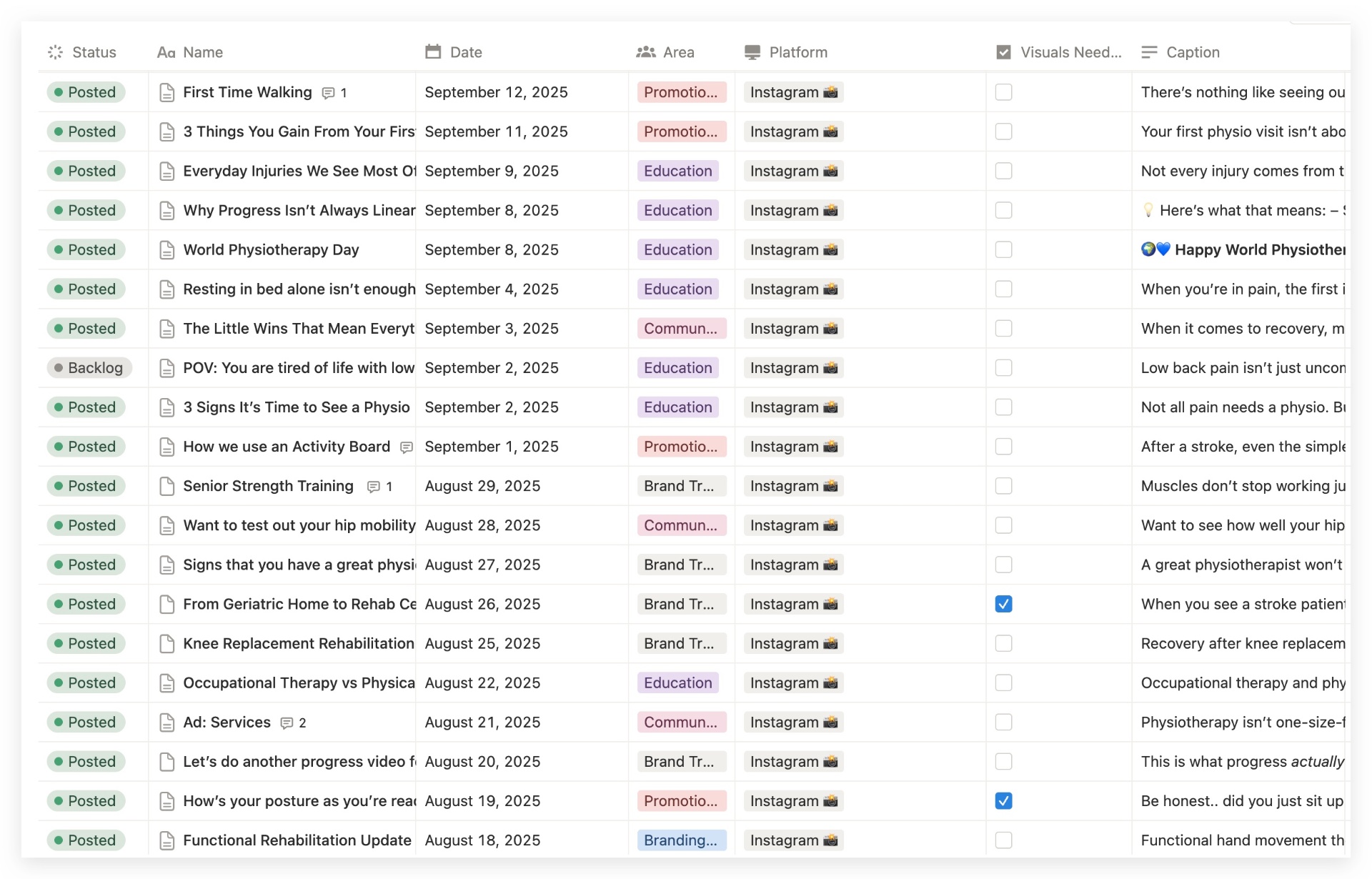Click the Visuals Needed header checkbox icon
Screen dimensions: 1372x879
click(1003, 52)
